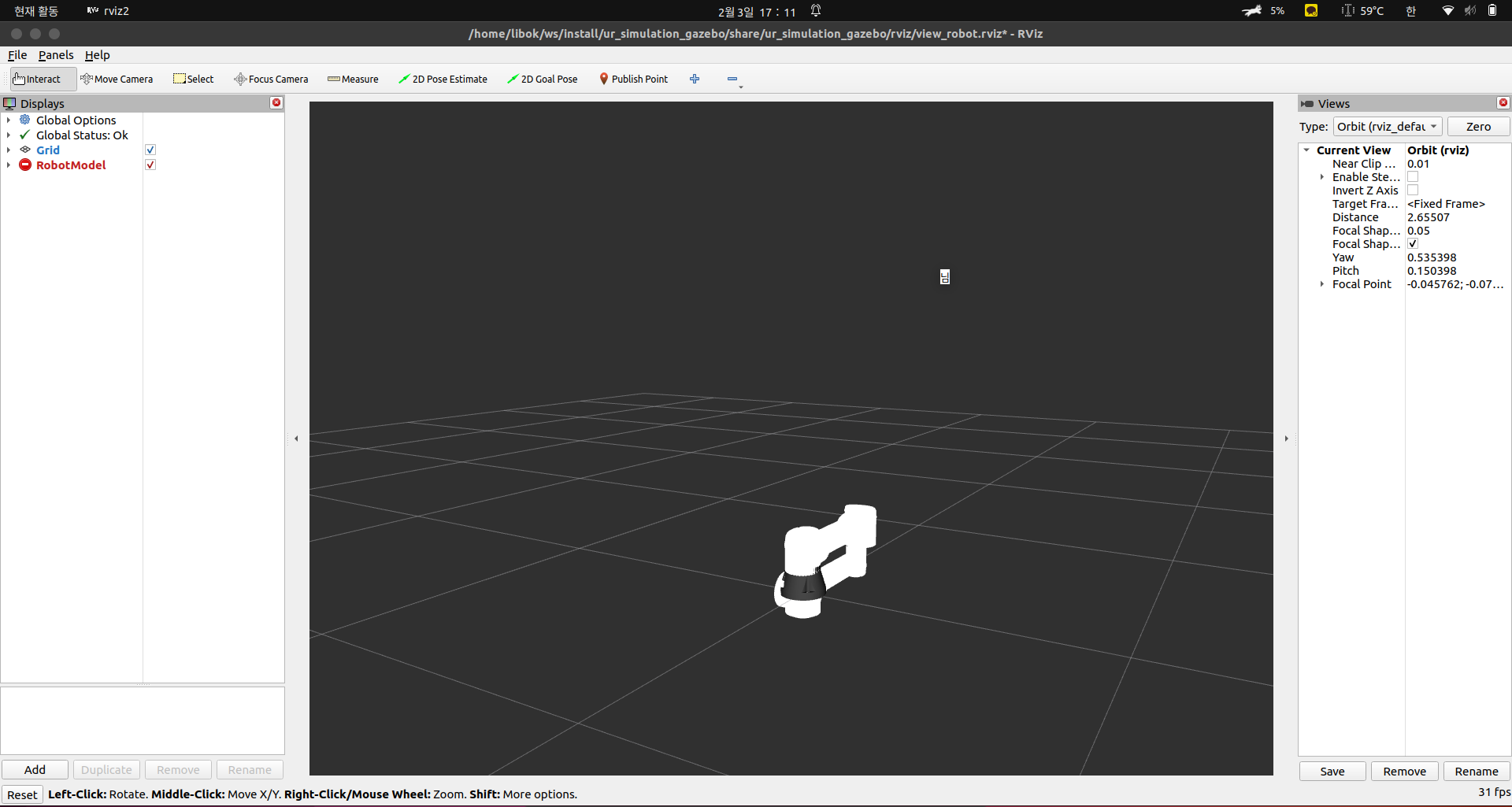Open the File menu
Image resolution: width=1512 pixels, height=807 pixels.
(17, 55)
